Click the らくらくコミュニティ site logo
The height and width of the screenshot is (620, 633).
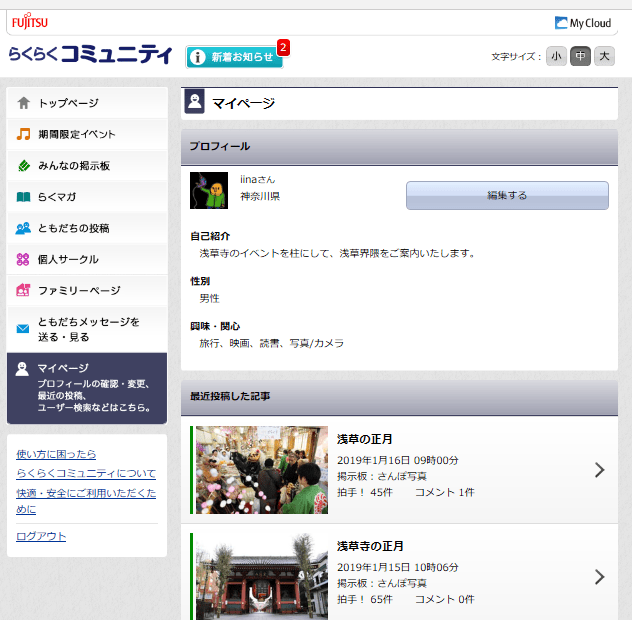click(x=90, y=54)
